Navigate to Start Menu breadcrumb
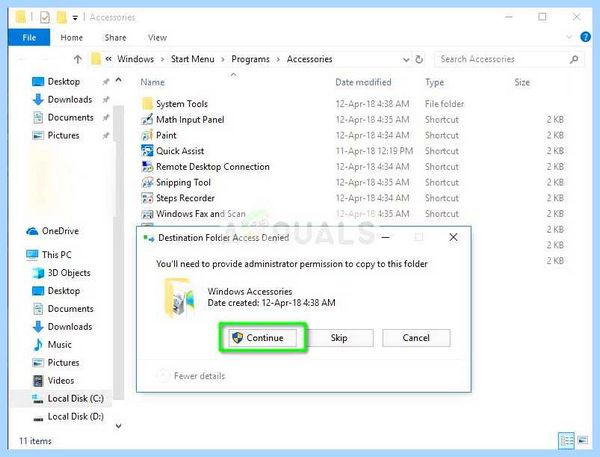The image size is (600, 457). (192, 59)
